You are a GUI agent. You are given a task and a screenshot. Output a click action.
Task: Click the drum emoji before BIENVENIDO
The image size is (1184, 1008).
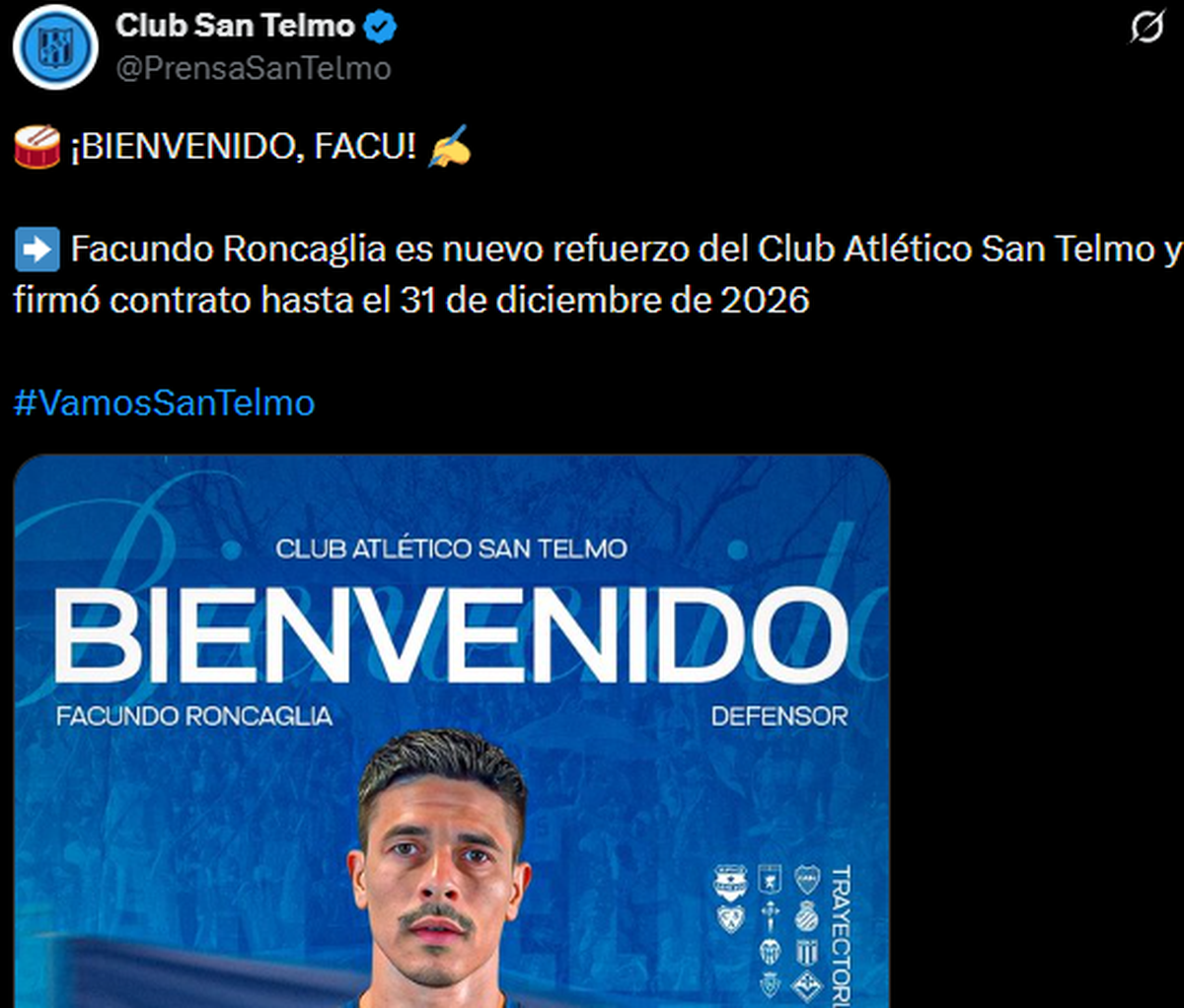tap(37, 148)
